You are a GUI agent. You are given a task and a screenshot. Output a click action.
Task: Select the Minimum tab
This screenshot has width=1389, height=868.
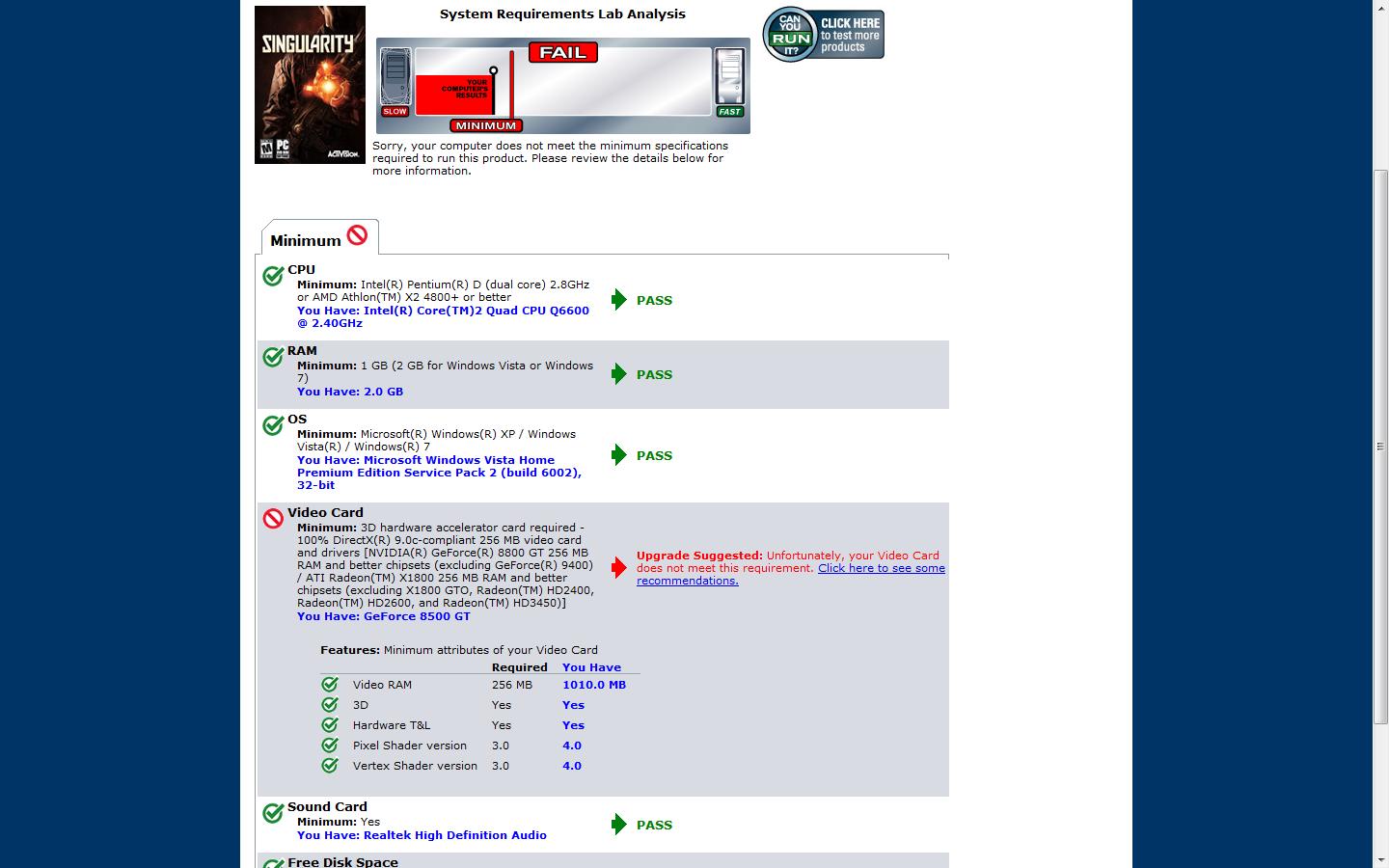[319, 238]
